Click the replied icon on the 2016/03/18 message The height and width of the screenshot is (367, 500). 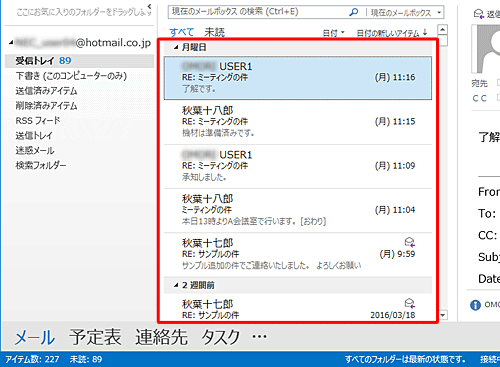pyautogui.click(x=410, y=303)
